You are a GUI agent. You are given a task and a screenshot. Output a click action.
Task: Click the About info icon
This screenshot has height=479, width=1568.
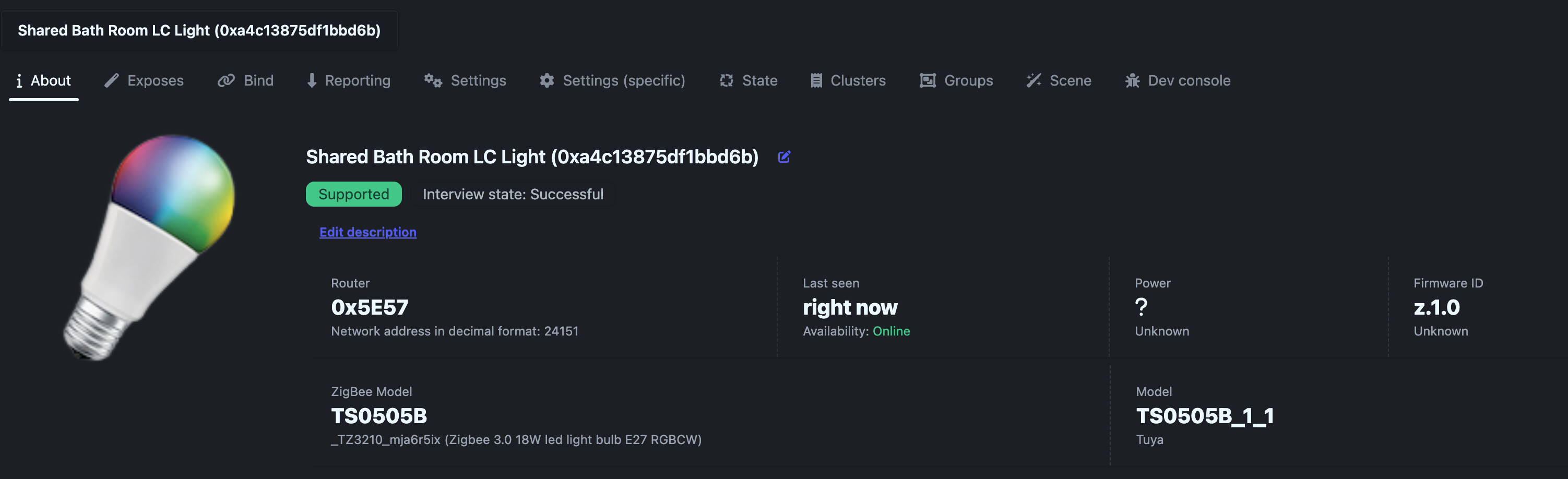coord(19,81)
